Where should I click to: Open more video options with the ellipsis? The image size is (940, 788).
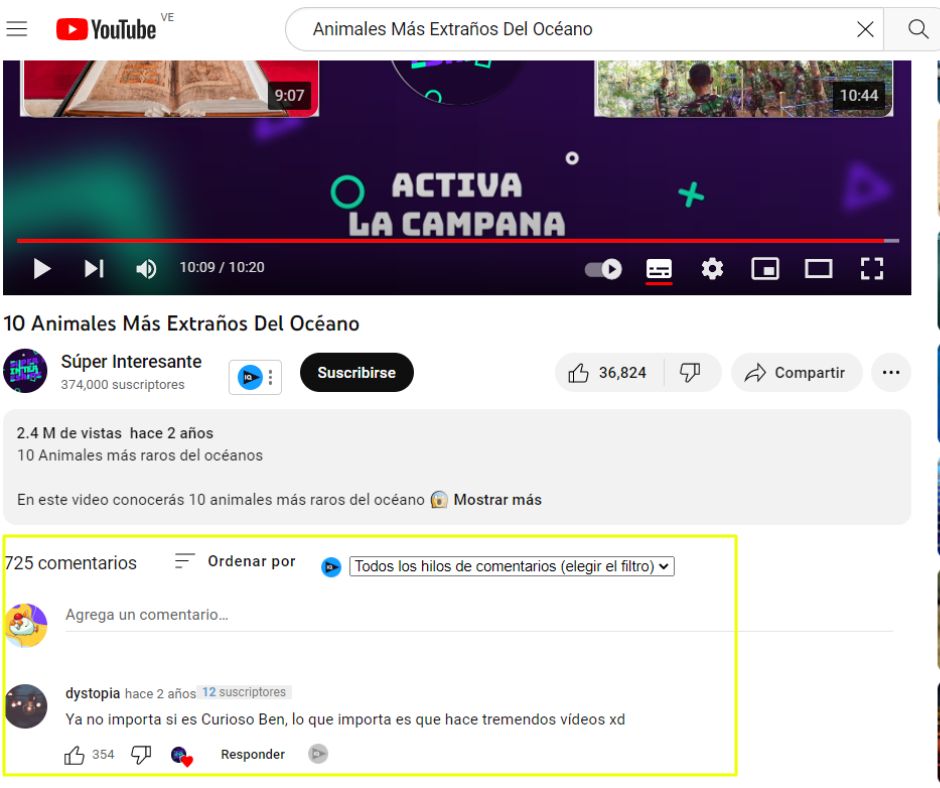click(891, 372)
